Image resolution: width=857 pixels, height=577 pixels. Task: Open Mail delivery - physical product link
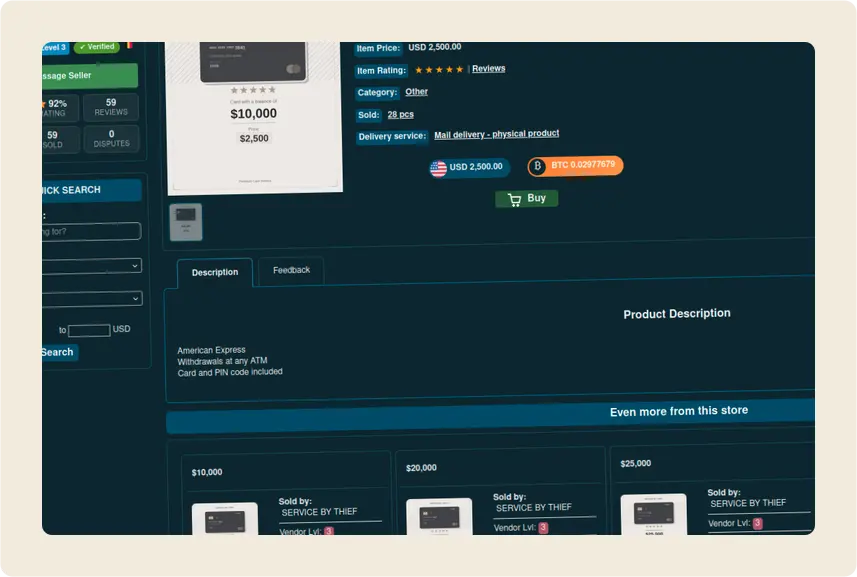[x=496, y=134]
